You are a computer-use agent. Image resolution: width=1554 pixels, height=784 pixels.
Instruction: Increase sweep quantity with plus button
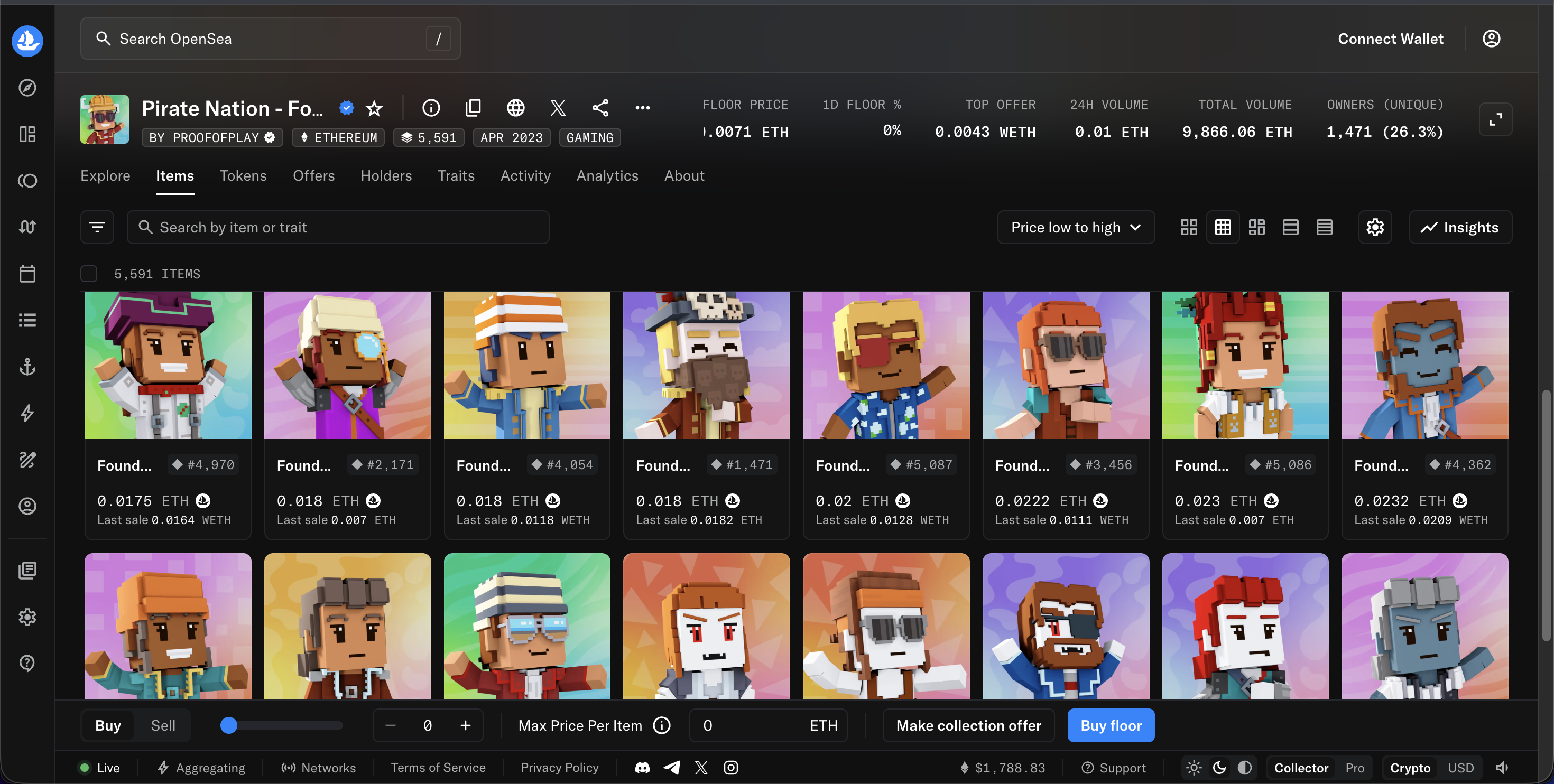point(465,725)
